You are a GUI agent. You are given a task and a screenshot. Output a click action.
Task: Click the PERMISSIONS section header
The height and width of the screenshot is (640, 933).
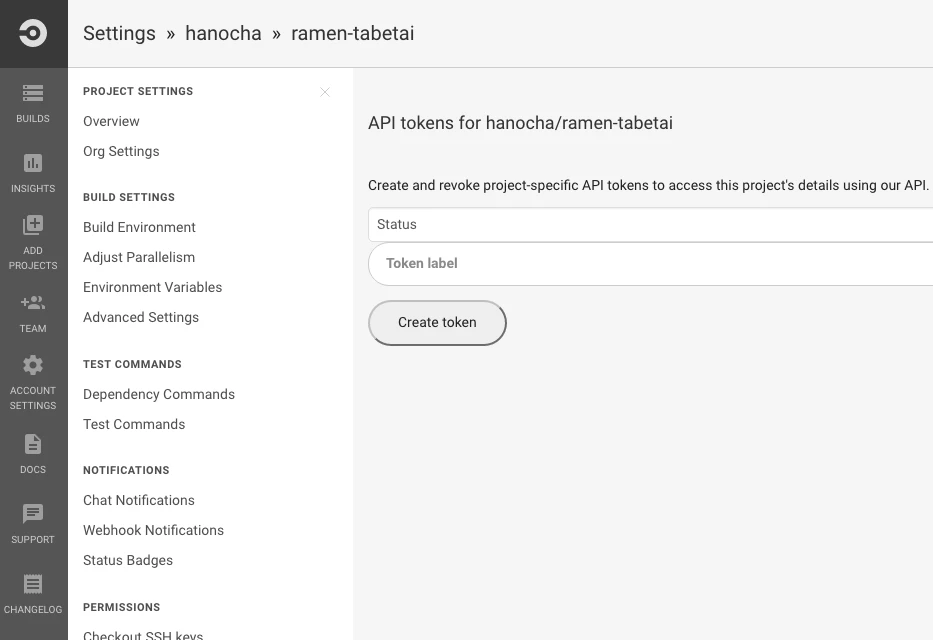click(x=121, y=607)
